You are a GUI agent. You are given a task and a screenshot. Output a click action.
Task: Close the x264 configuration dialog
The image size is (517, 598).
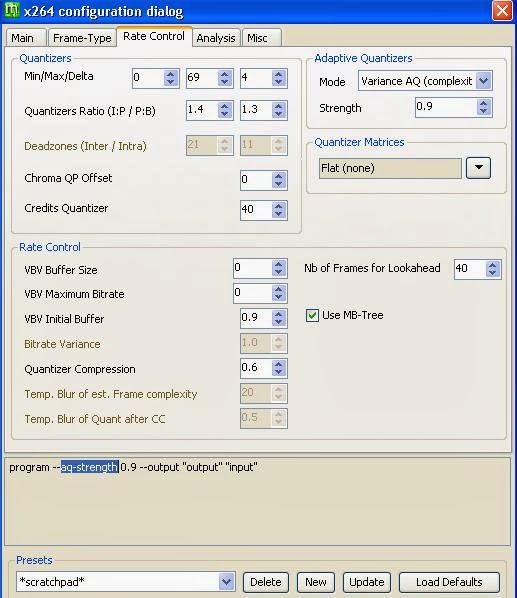pos(502,10)
